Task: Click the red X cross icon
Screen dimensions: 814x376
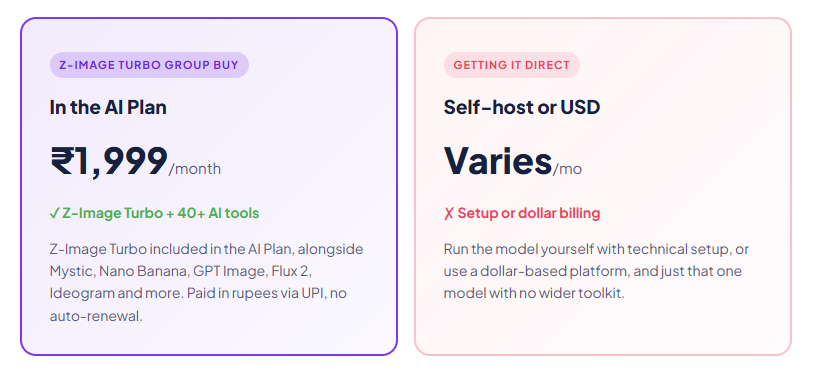Action: coord(449,213)
